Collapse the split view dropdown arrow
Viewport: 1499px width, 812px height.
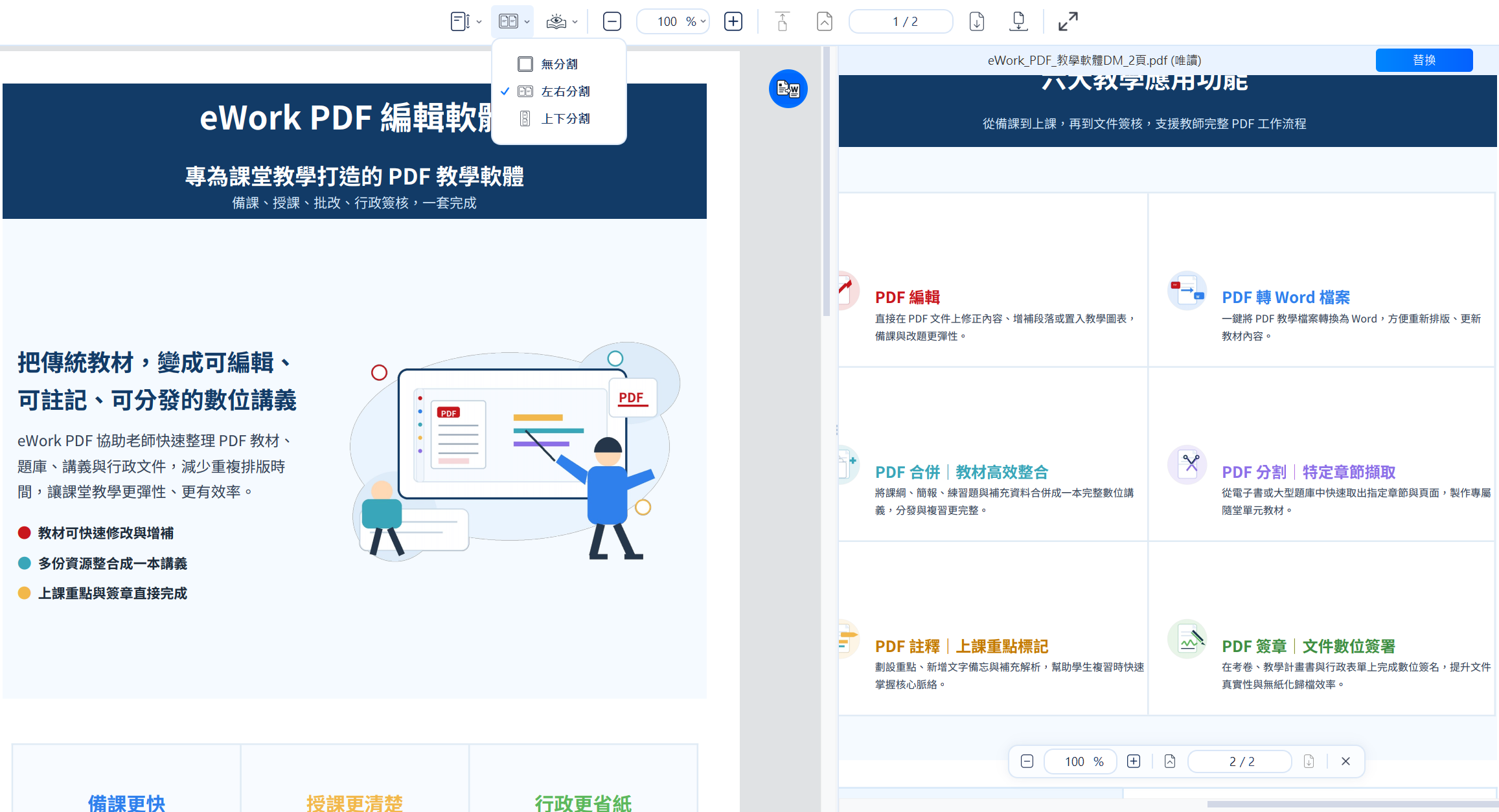527,22
